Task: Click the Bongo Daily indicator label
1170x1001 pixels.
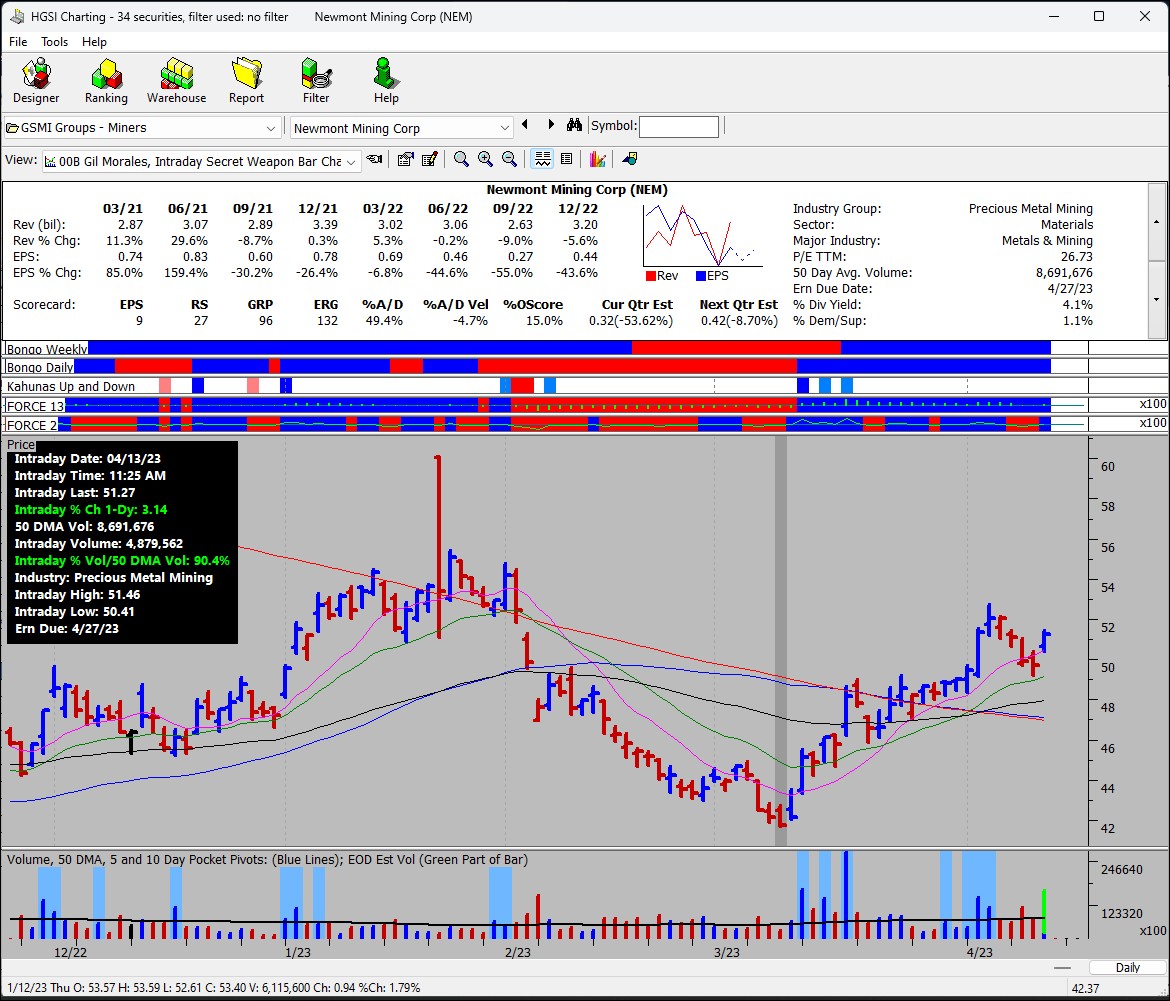Action: tap(40, 367)
